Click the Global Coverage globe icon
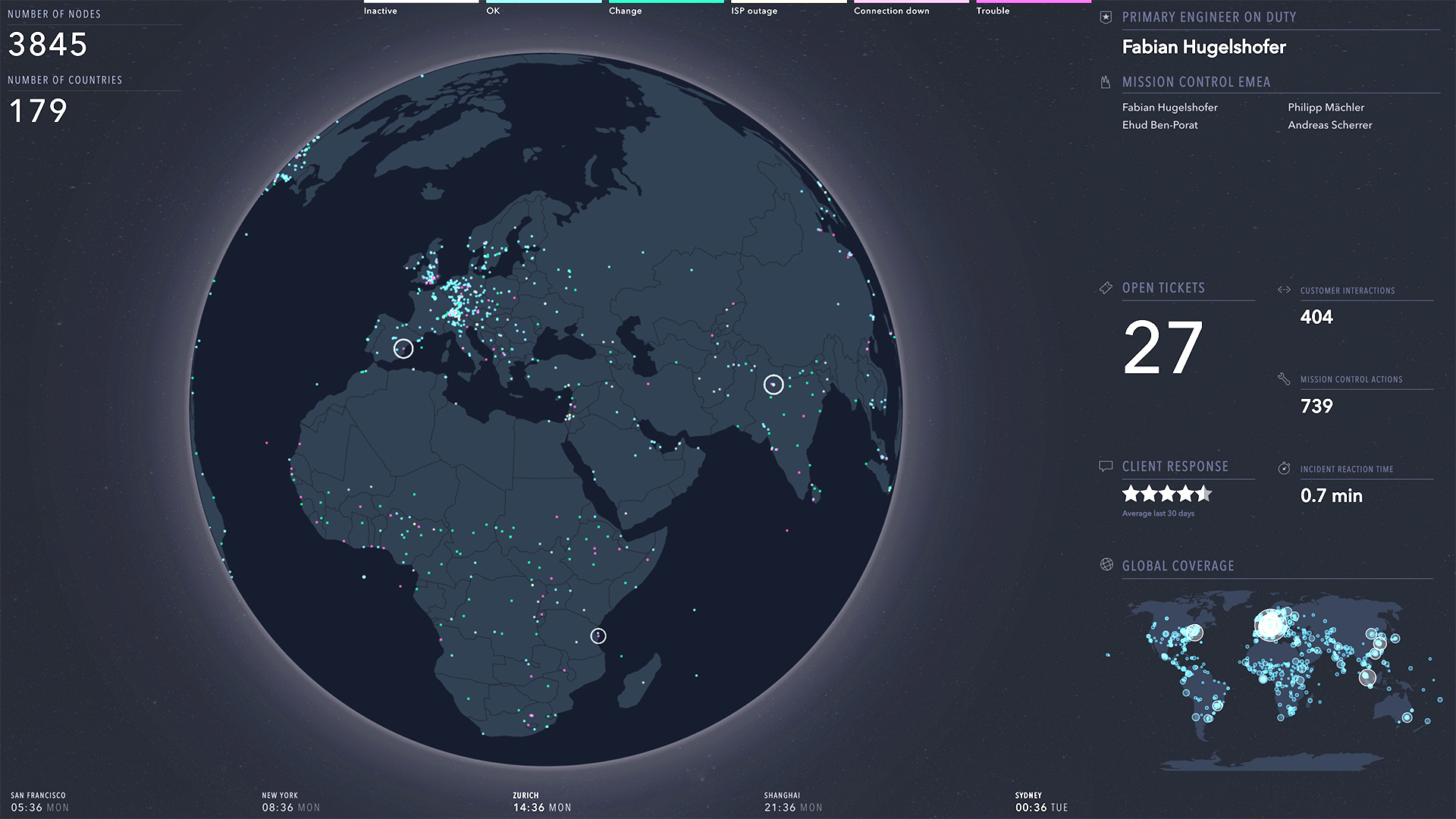This screenshot has height=819, width=1456. (x=1106, y=565)
